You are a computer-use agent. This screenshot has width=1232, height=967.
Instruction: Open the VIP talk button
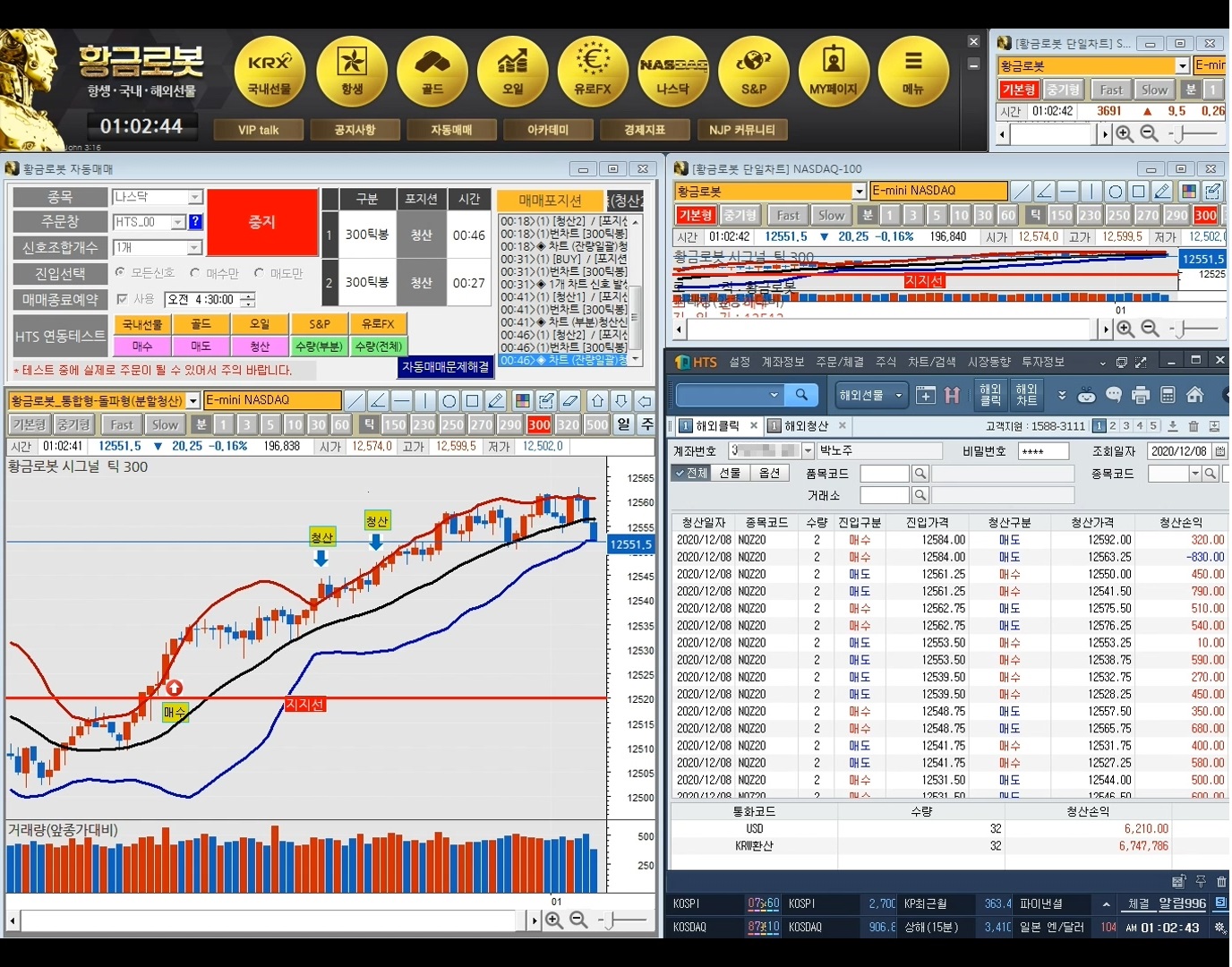[258, 130]
